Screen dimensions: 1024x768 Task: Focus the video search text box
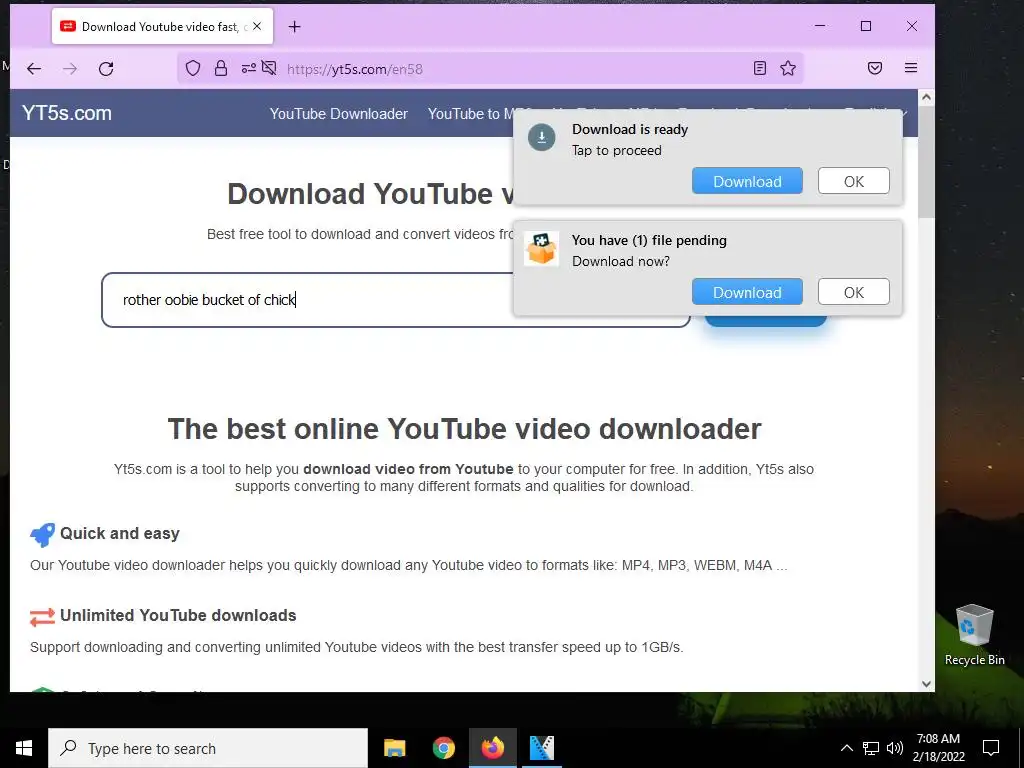pos(396,300)
